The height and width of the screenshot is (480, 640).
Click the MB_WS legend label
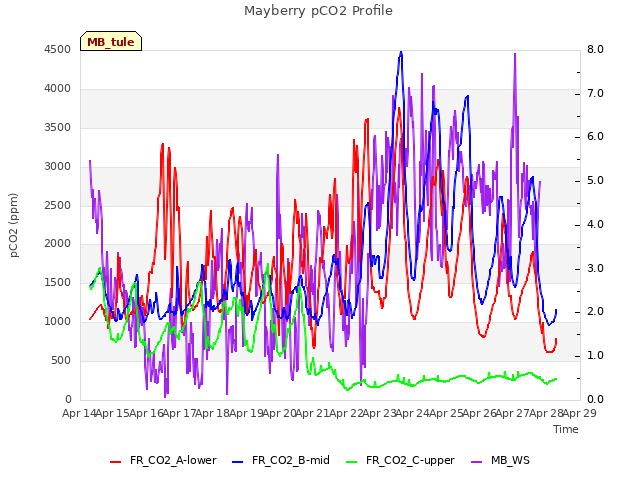pyautogui.click(x=510, y=460)
